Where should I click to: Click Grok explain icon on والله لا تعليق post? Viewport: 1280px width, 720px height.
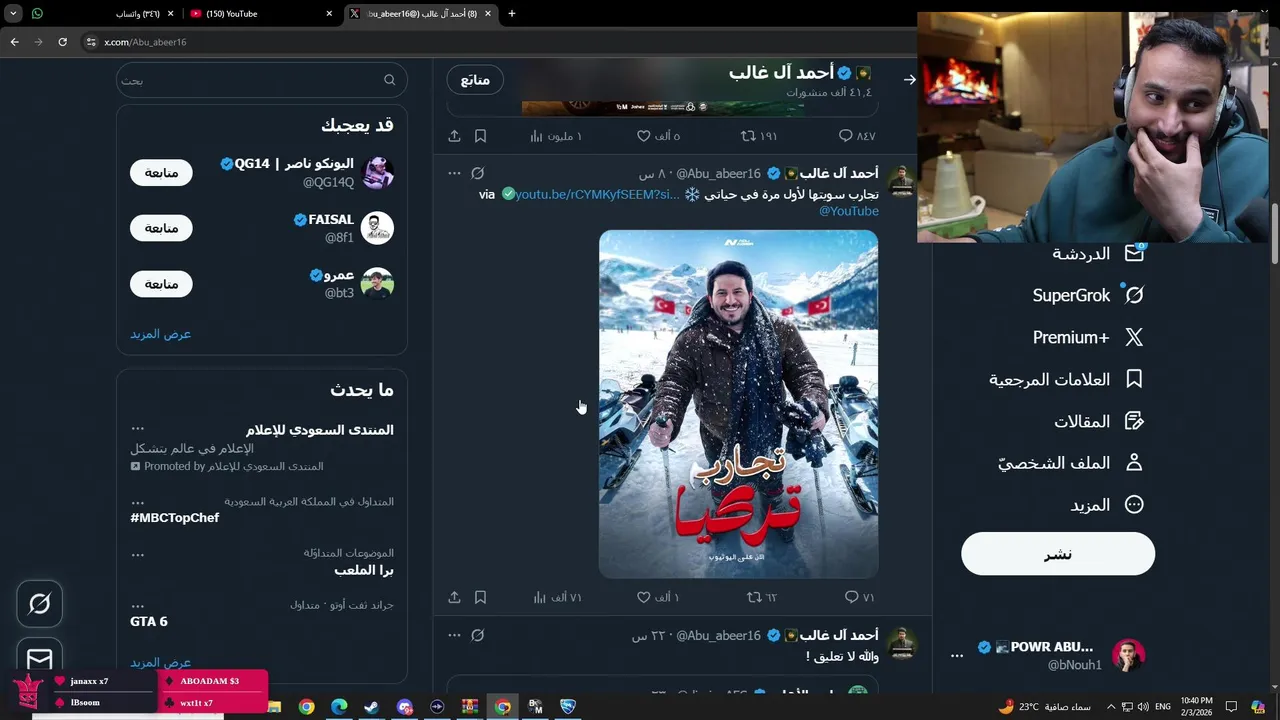[478, 635]
